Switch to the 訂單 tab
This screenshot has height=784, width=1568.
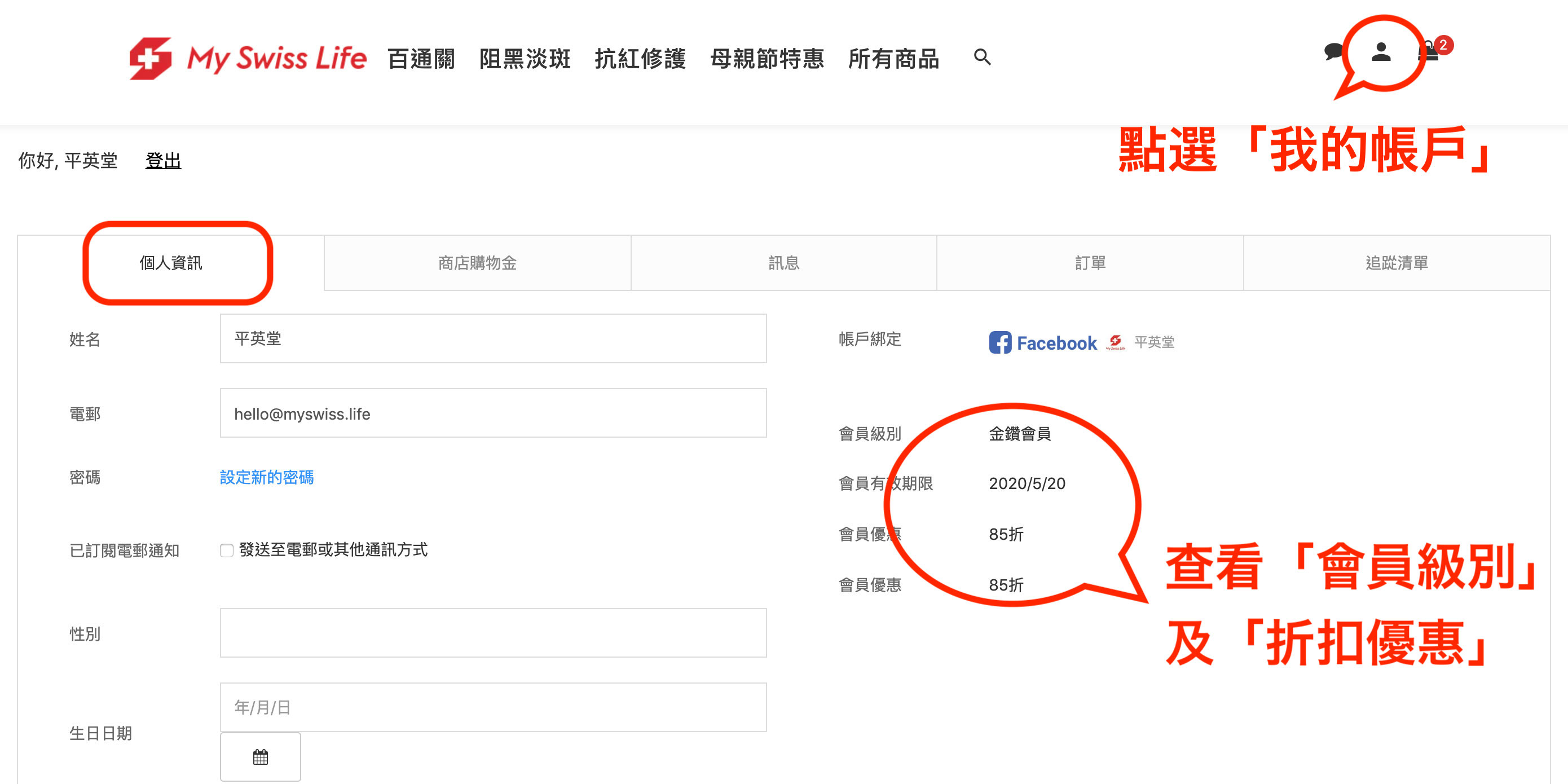pyautogui.click(x=1090, y=263)
